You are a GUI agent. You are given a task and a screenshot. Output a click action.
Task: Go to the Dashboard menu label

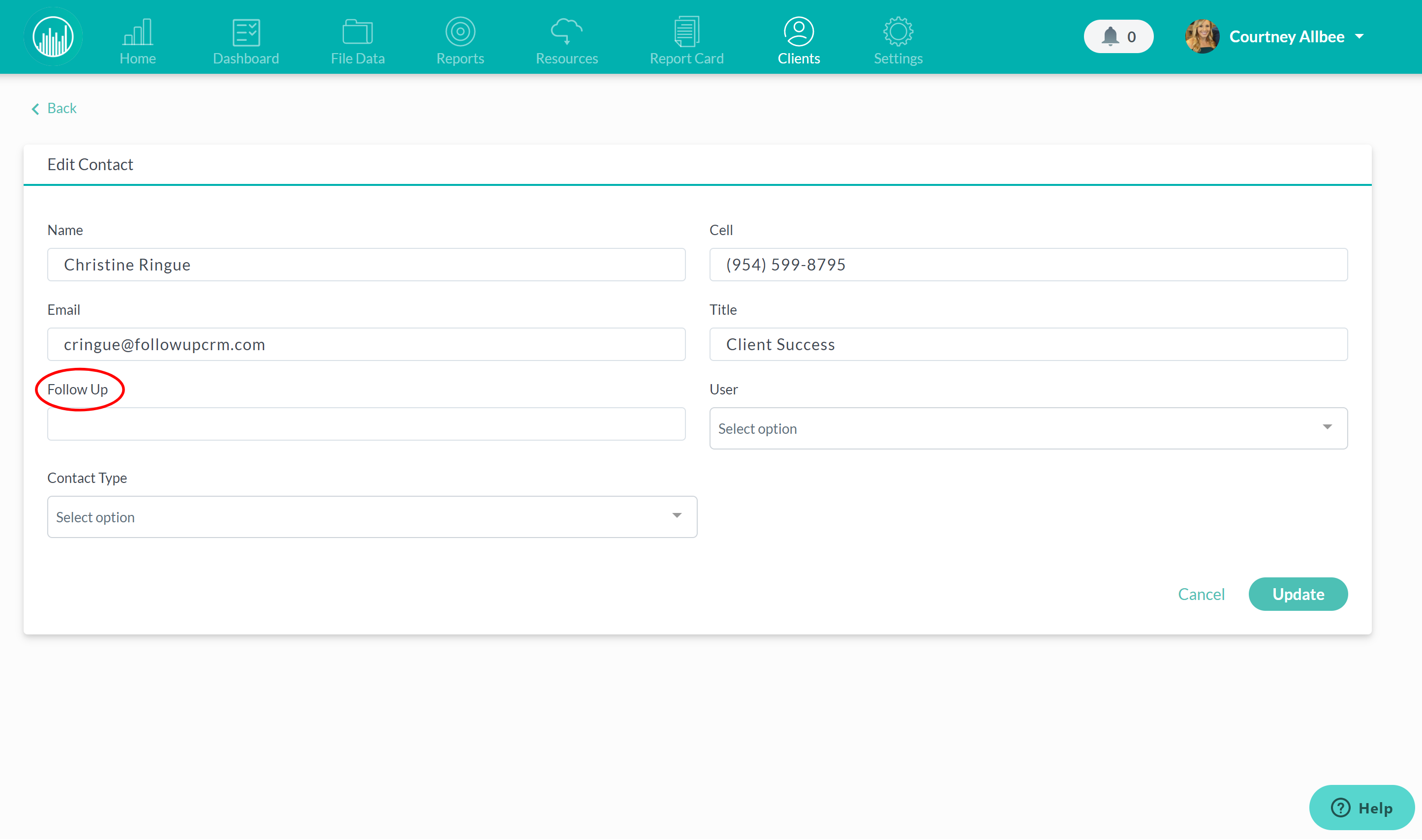click(x=246, y=59)
